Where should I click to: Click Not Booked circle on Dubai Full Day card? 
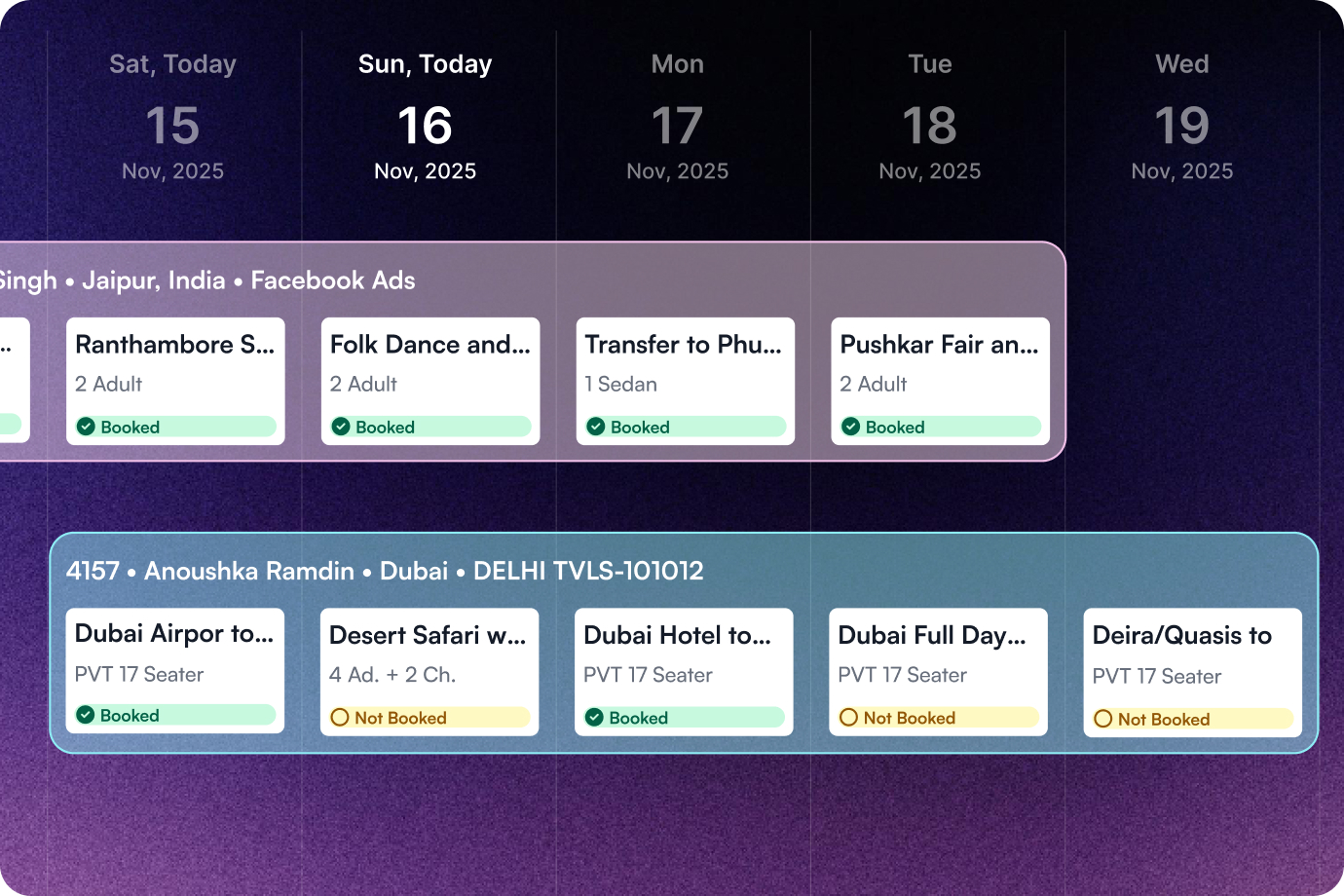[x=848, y=718]
